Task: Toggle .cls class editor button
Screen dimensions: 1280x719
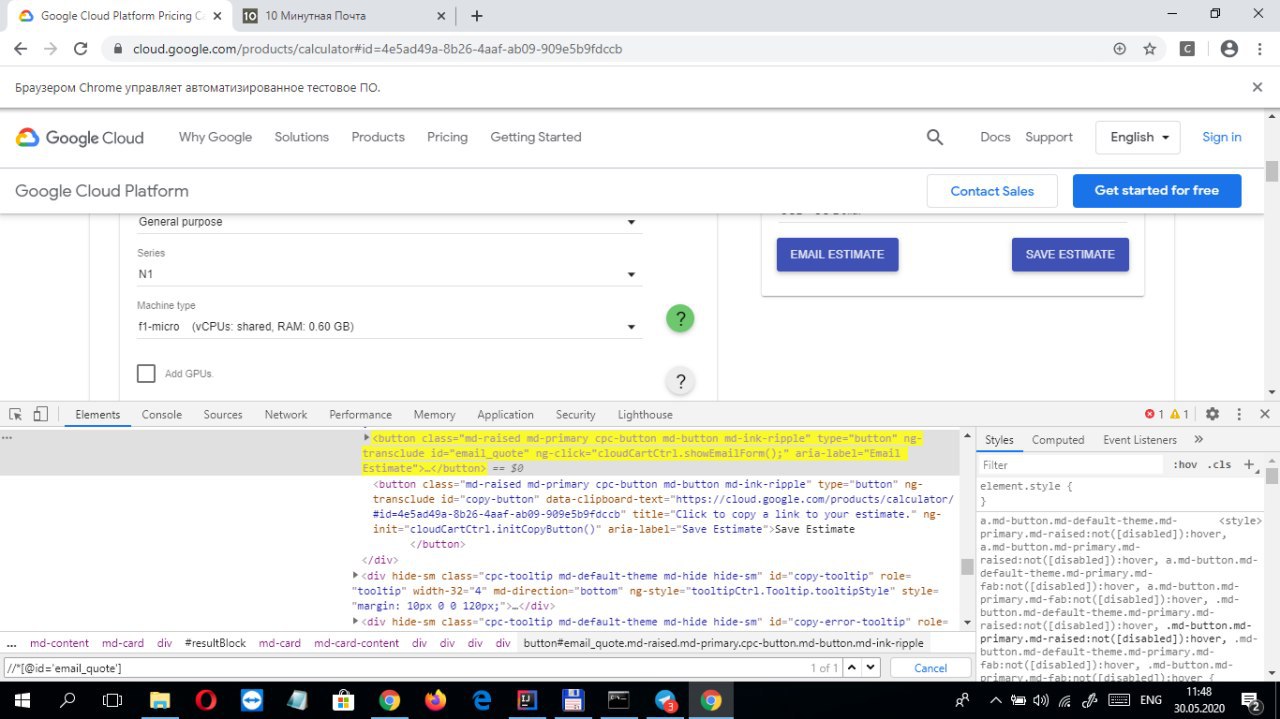Action: pyautogui.click(x=1219, y=464)
